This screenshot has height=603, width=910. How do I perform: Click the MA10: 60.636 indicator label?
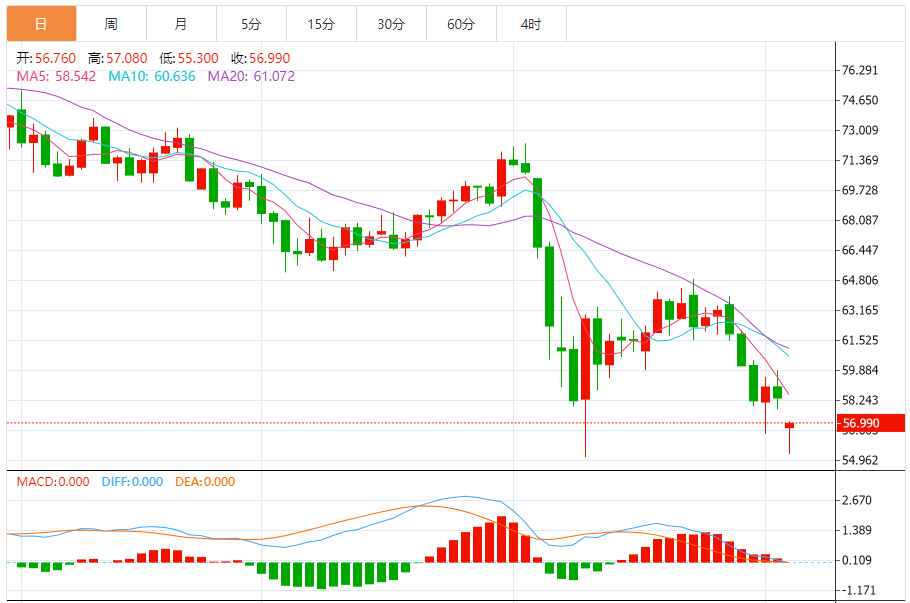[x=152, y=76]
